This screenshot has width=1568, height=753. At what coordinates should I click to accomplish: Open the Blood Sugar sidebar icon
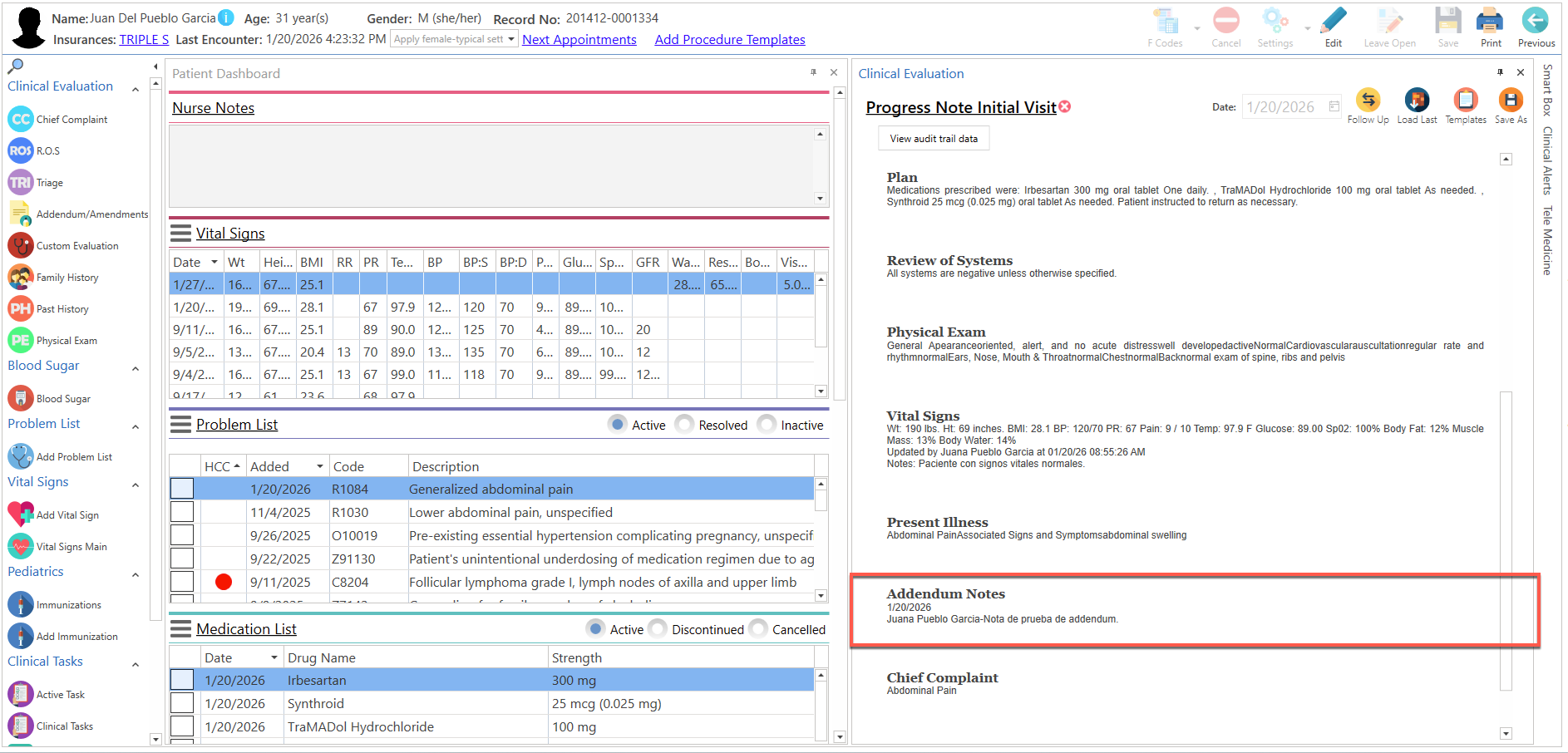[x=21, y=398]
